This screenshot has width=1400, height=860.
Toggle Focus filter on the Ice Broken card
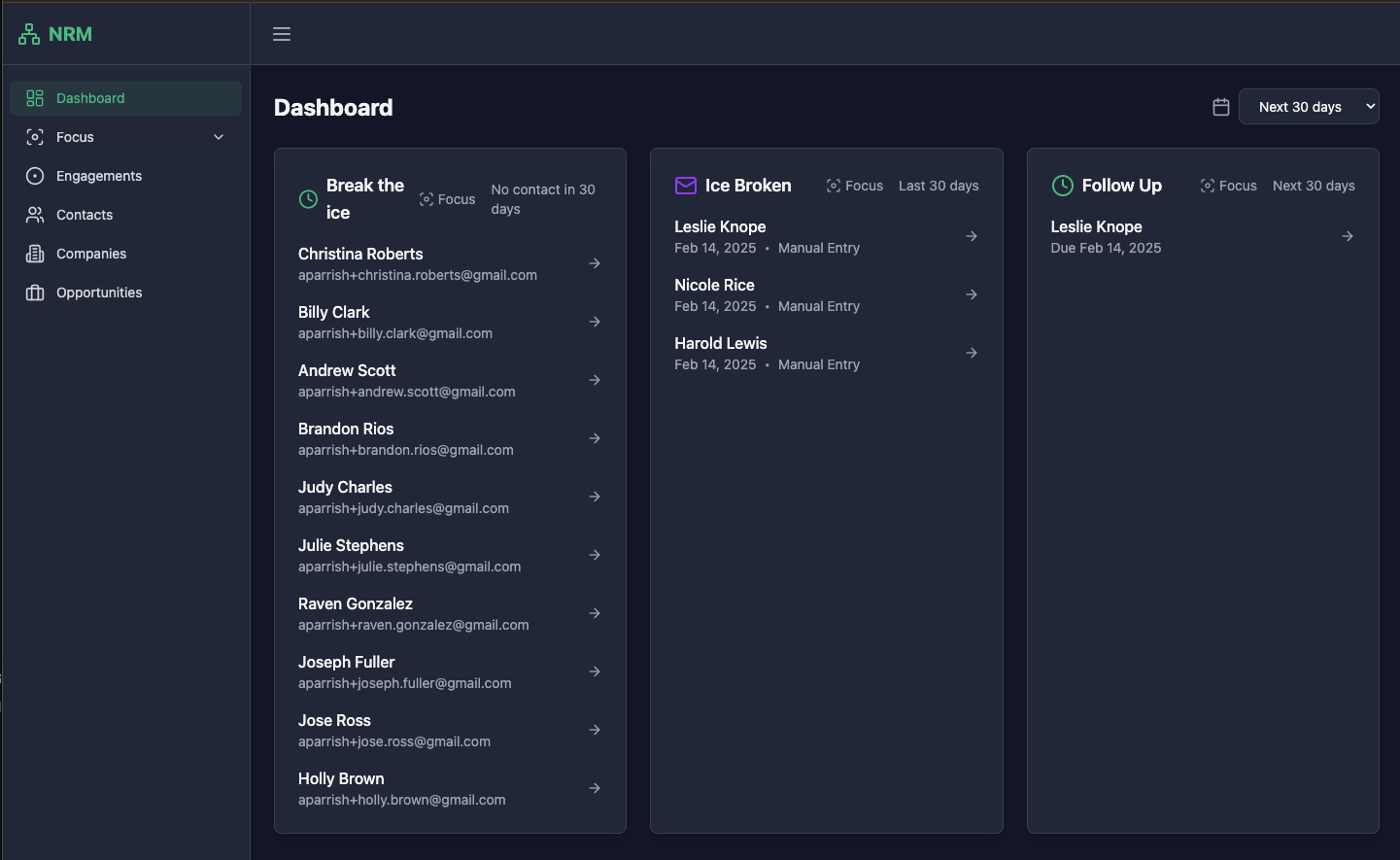tap(854, 186)
